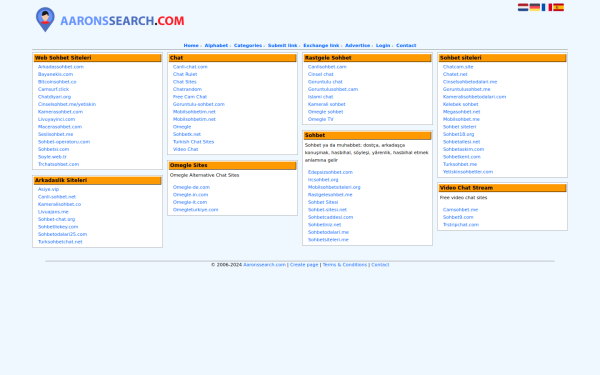Open the Omegle-de.com link
This screenshot has height=375, width=600.
pyautogui.click(x=191, y=187)
